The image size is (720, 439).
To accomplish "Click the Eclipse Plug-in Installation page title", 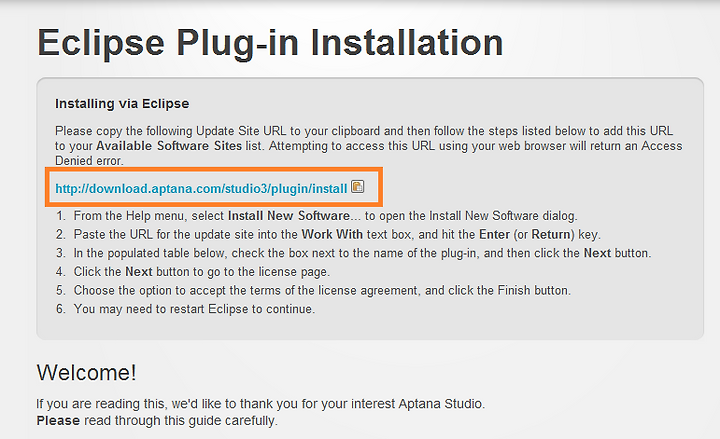I will click(270, 43).
